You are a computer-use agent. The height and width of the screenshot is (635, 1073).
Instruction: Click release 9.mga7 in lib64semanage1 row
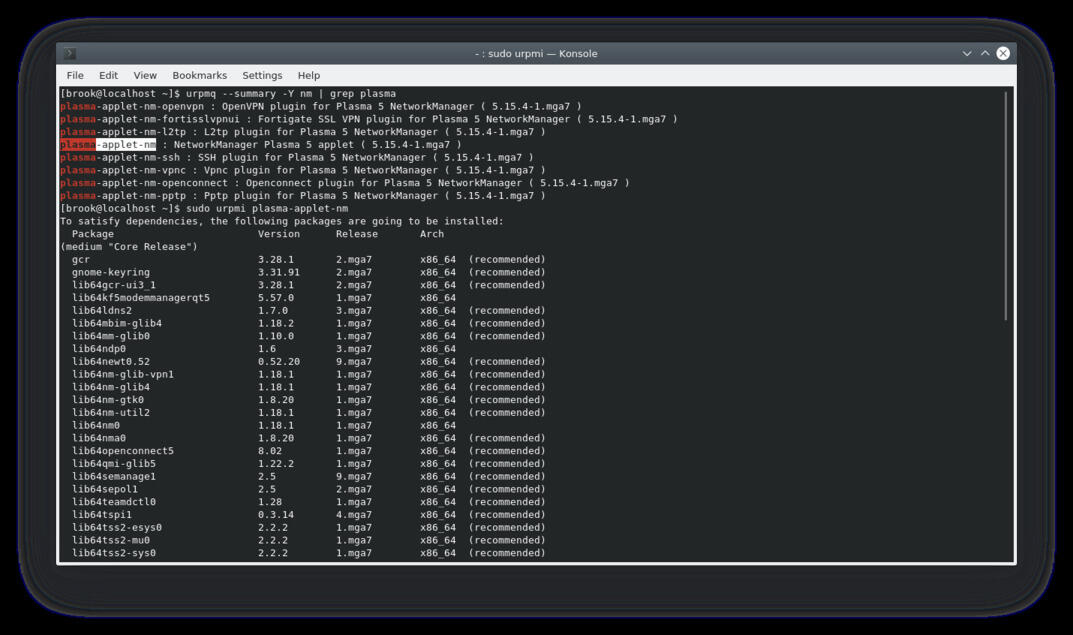point(354,477)
